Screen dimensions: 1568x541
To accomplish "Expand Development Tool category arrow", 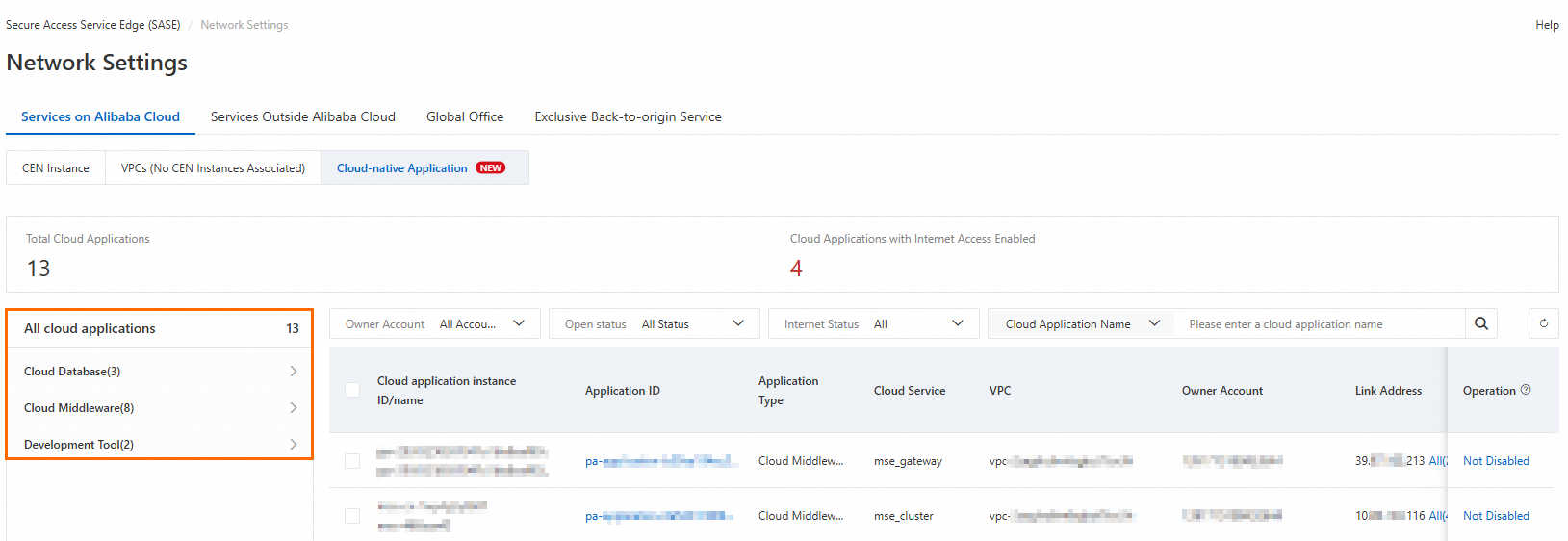I will 294,445.
